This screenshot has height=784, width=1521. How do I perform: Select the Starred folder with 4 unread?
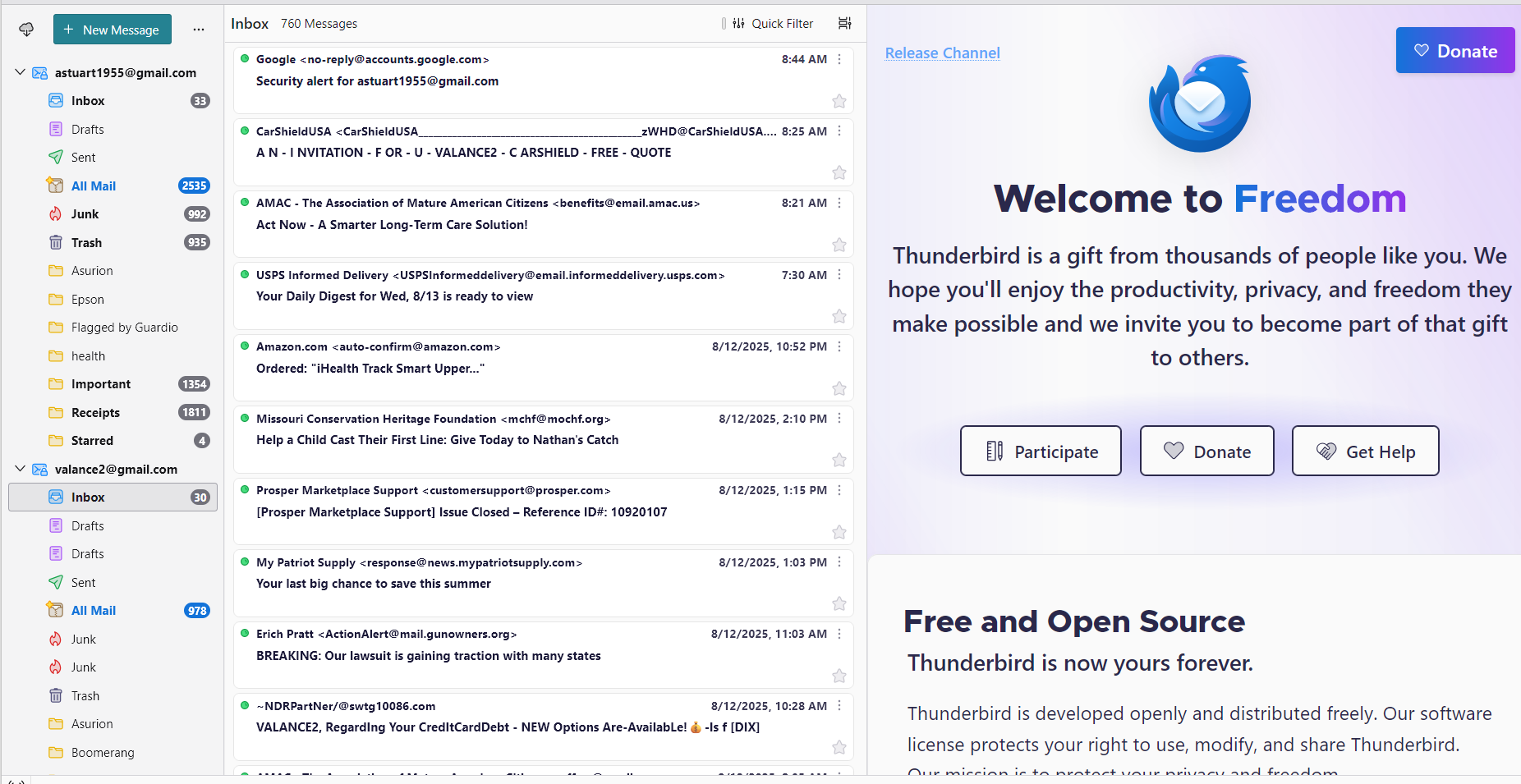tap(113, 441)
